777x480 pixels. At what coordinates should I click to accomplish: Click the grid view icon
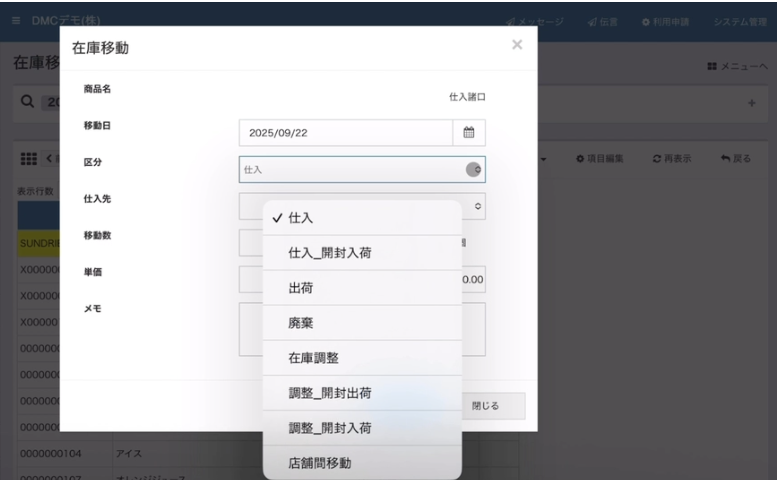coord(30,159)
